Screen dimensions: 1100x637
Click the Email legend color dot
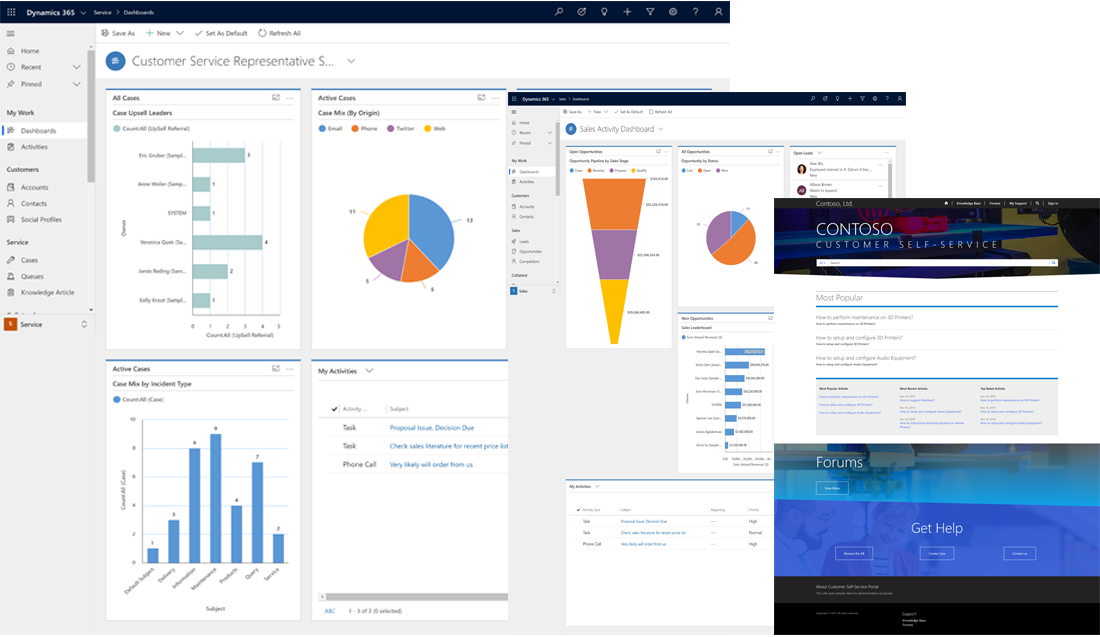pyautogui.click(x=322, y=129)
